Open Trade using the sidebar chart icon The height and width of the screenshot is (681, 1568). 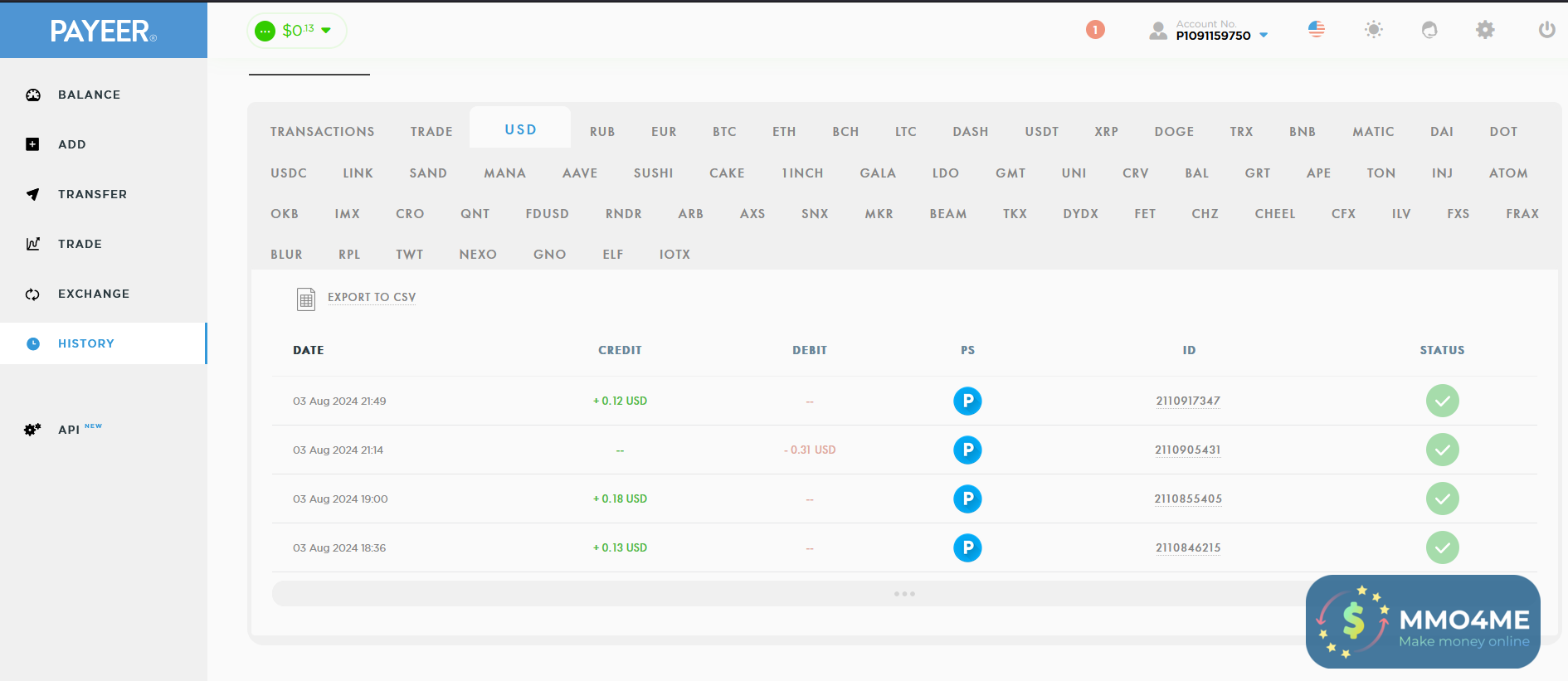point(33,244)
